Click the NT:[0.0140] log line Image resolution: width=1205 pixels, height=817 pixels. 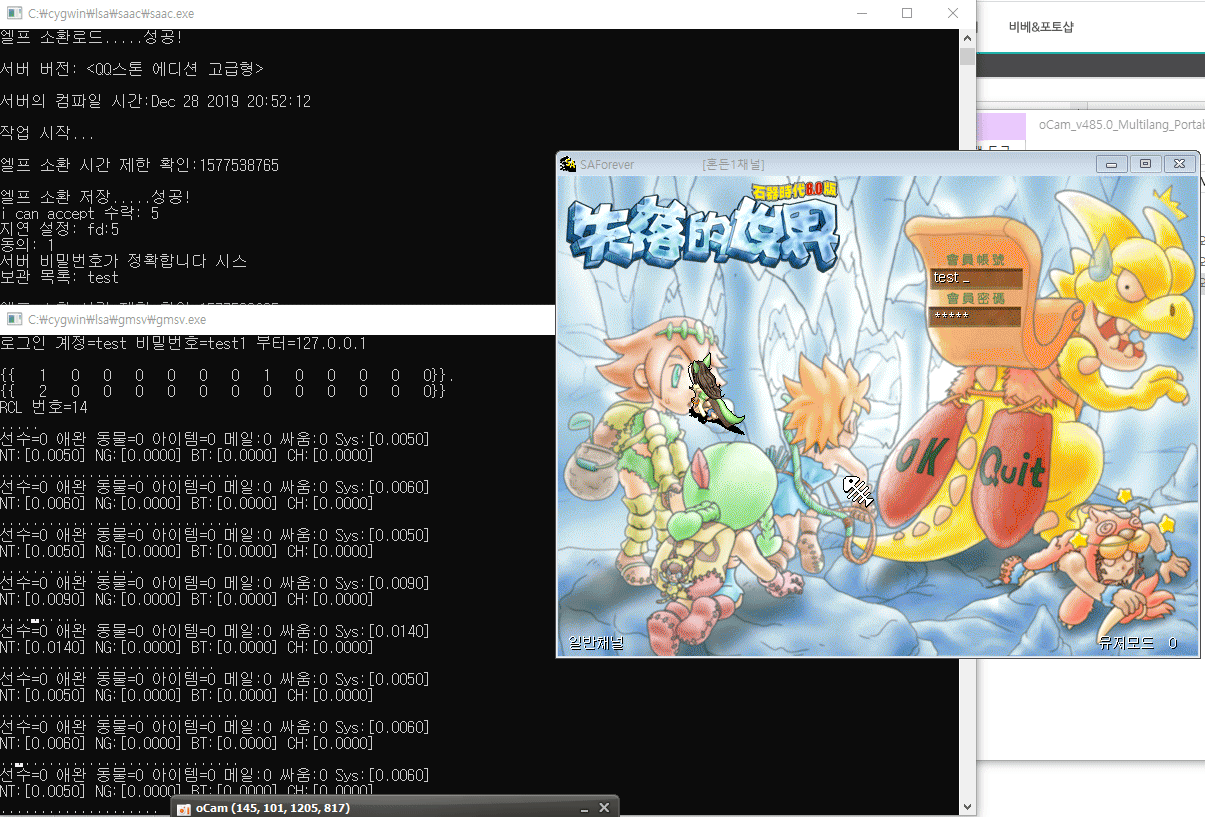[187, 647]
